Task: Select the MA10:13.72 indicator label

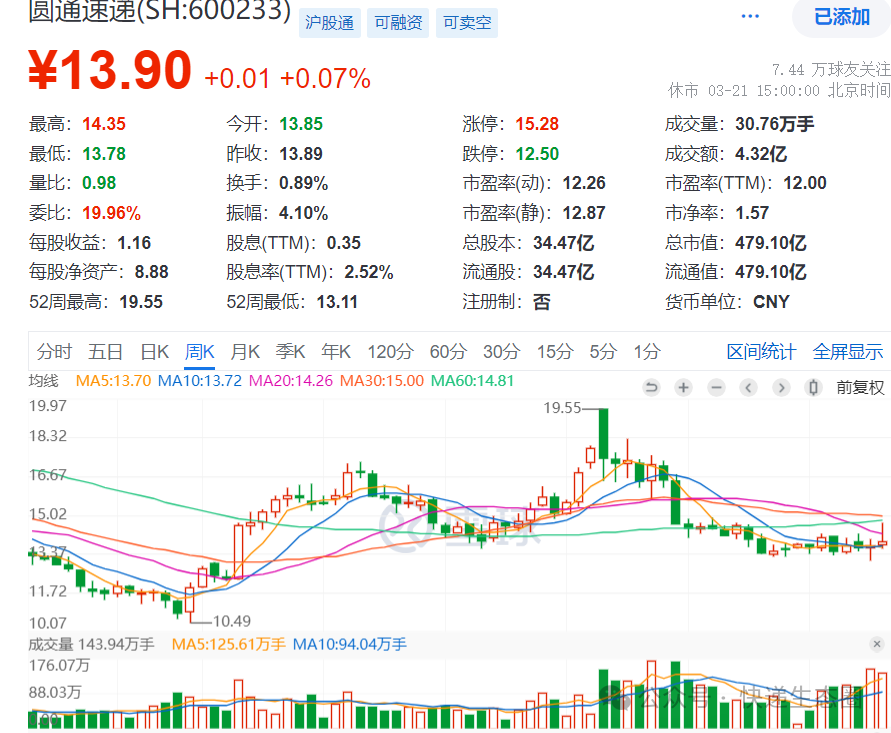Action: pyautogui.click(x=199, y=381)
